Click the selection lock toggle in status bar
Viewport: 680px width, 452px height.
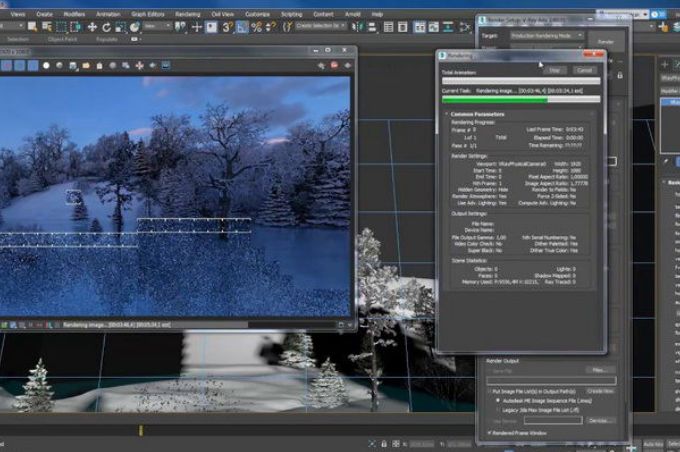pyautogui.click(x=384, y=444)
